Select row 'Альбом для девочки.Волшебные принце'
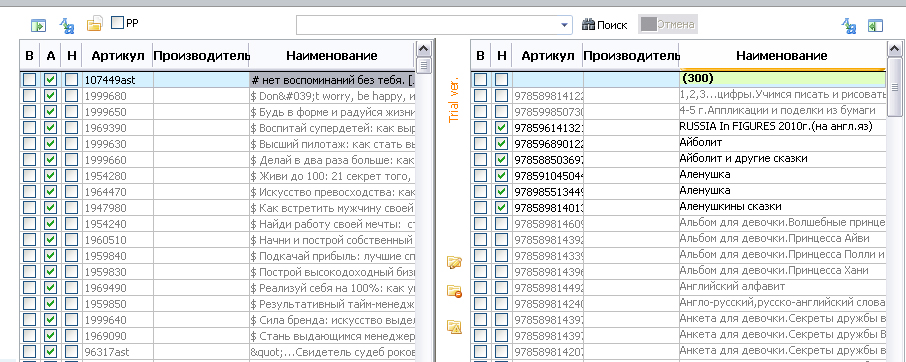The image size is (906, 362). [678, 223]
